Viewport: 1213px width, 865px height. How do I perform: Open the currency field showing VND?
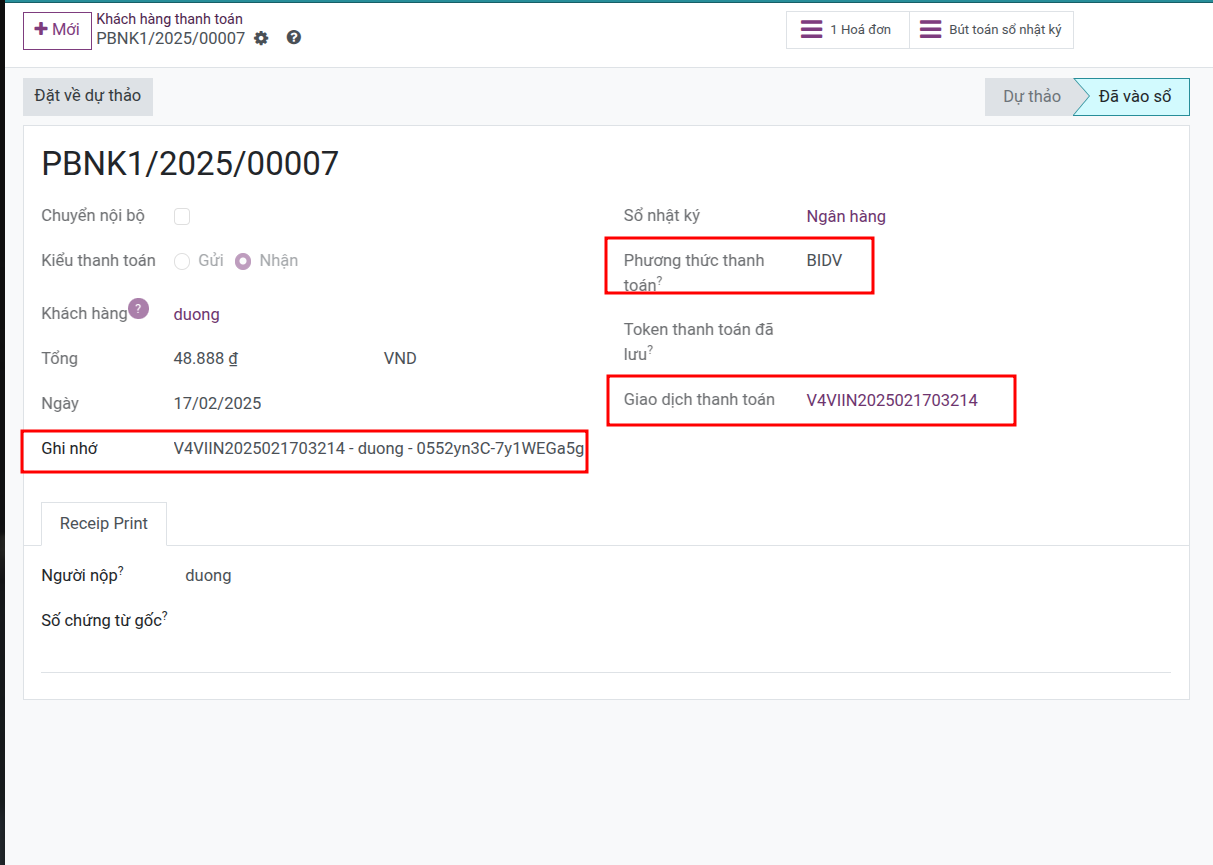click(x=400, y=358)
